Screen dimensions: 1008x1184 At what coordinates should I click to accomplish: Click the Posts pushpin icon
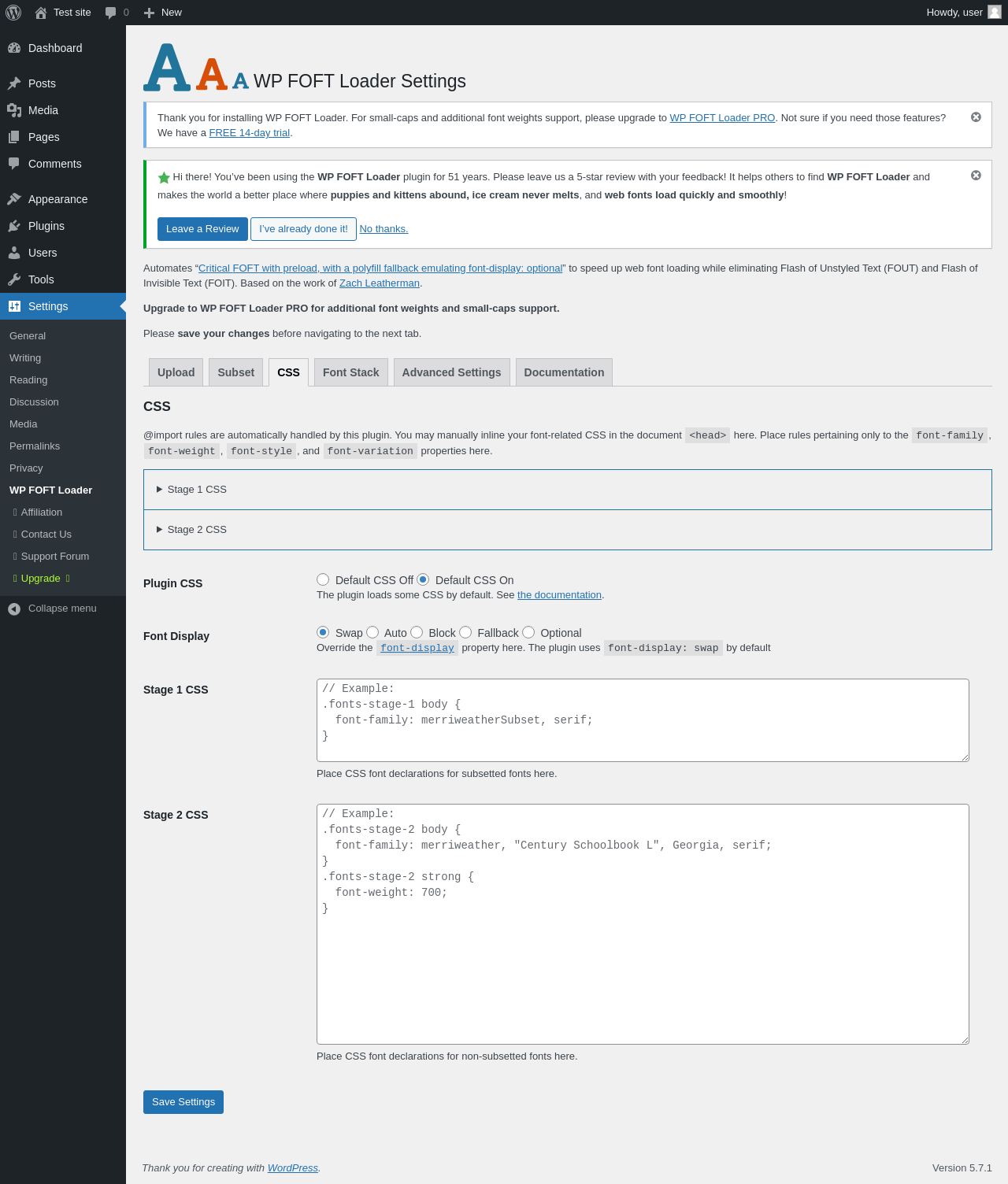click(x=14, y=83)
